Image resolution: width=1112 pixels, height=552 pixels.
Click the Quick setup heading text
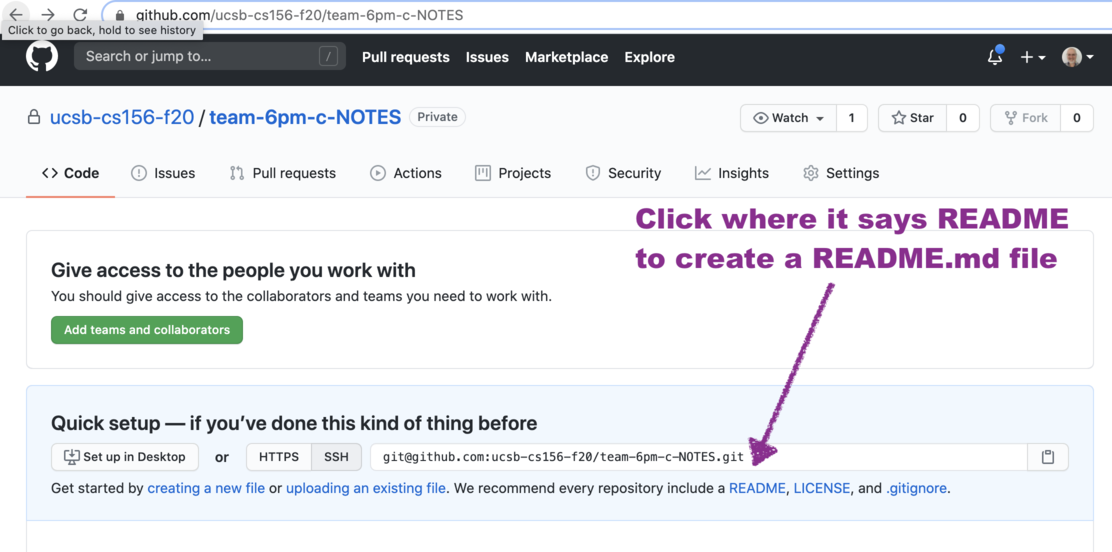point(294,424)
